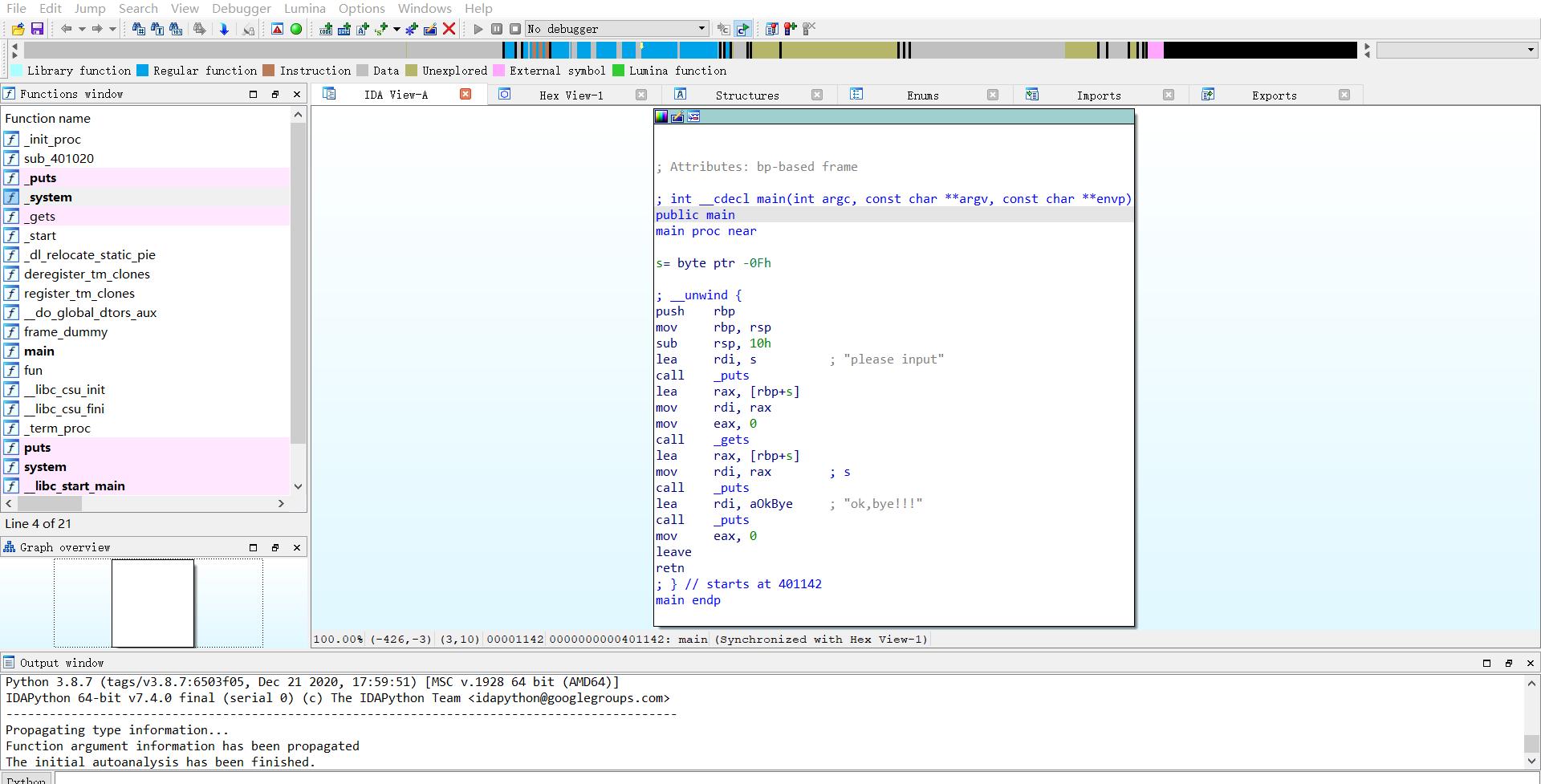Click the make code toolbar icon

[326, 29]
